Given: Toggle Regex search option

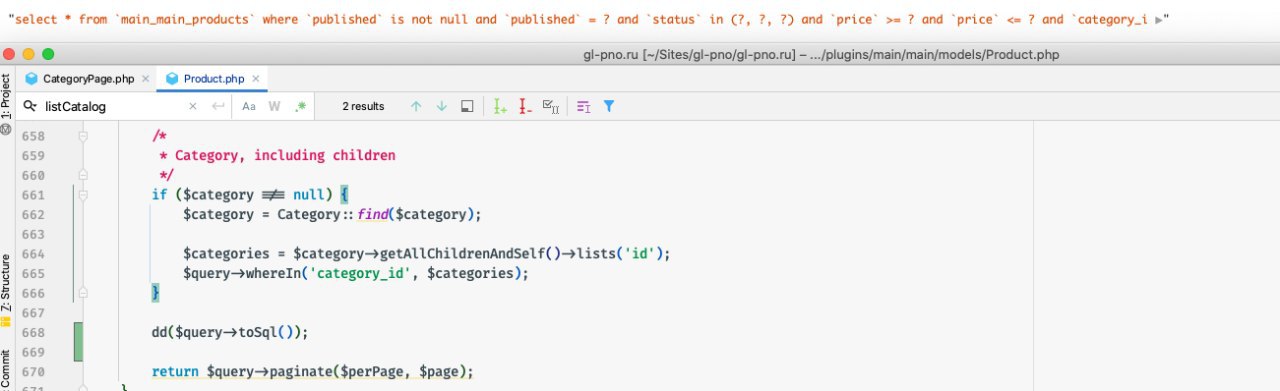Looking at the screenshot, I should click(x=300, y=106).
